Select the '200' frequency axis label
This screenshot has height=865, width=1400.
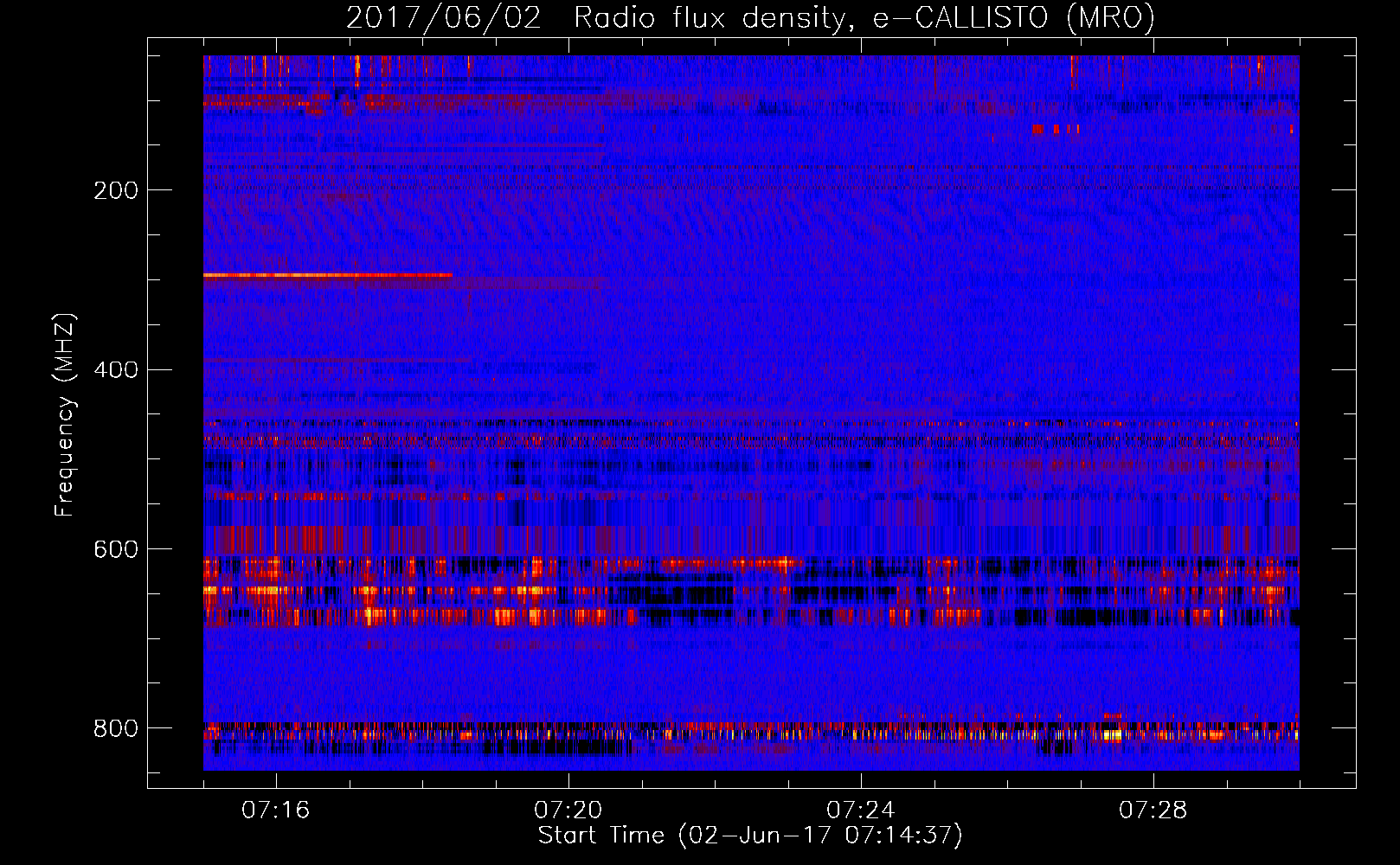point(115,190)
